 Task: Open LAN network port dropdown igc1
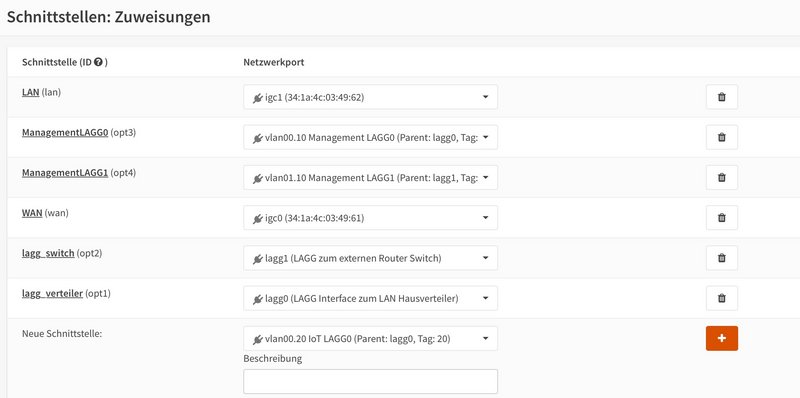coord(370,97)
